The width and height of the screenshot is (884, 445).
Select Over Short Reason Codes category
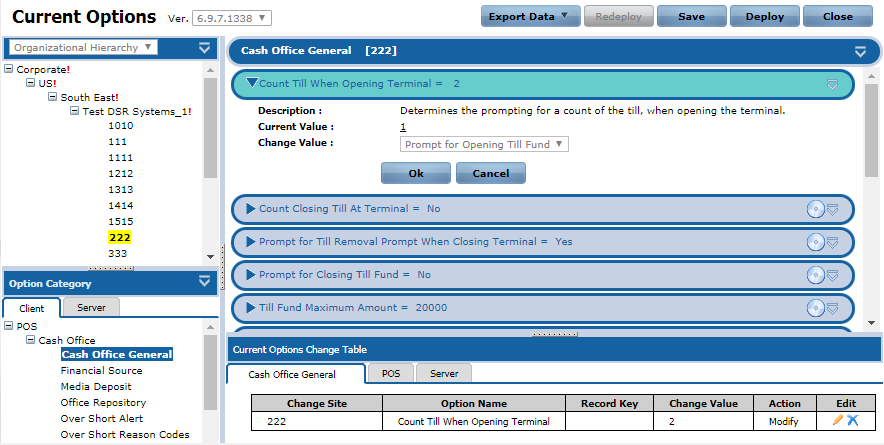(x=125, y=434)
